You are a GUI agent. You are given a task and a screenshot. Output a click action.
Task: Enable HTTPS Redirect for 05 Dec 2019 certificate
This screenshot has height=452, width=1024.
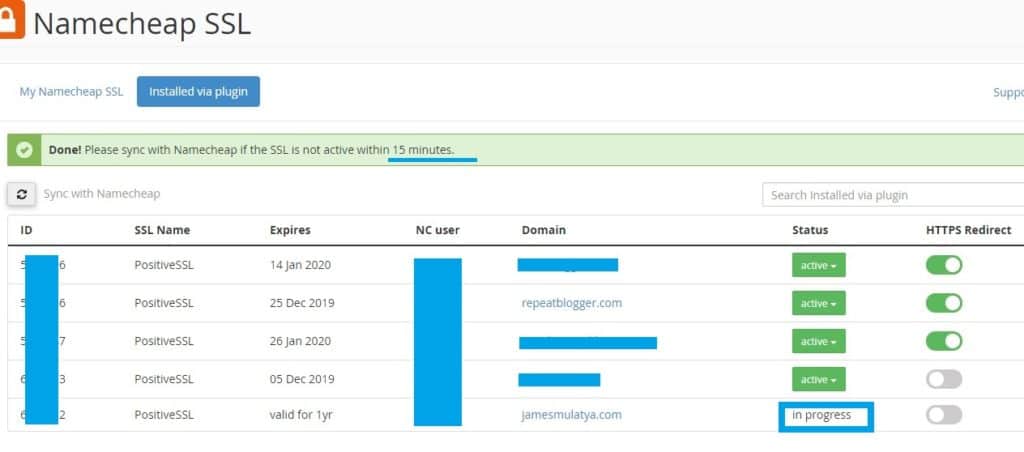[944, 379]
